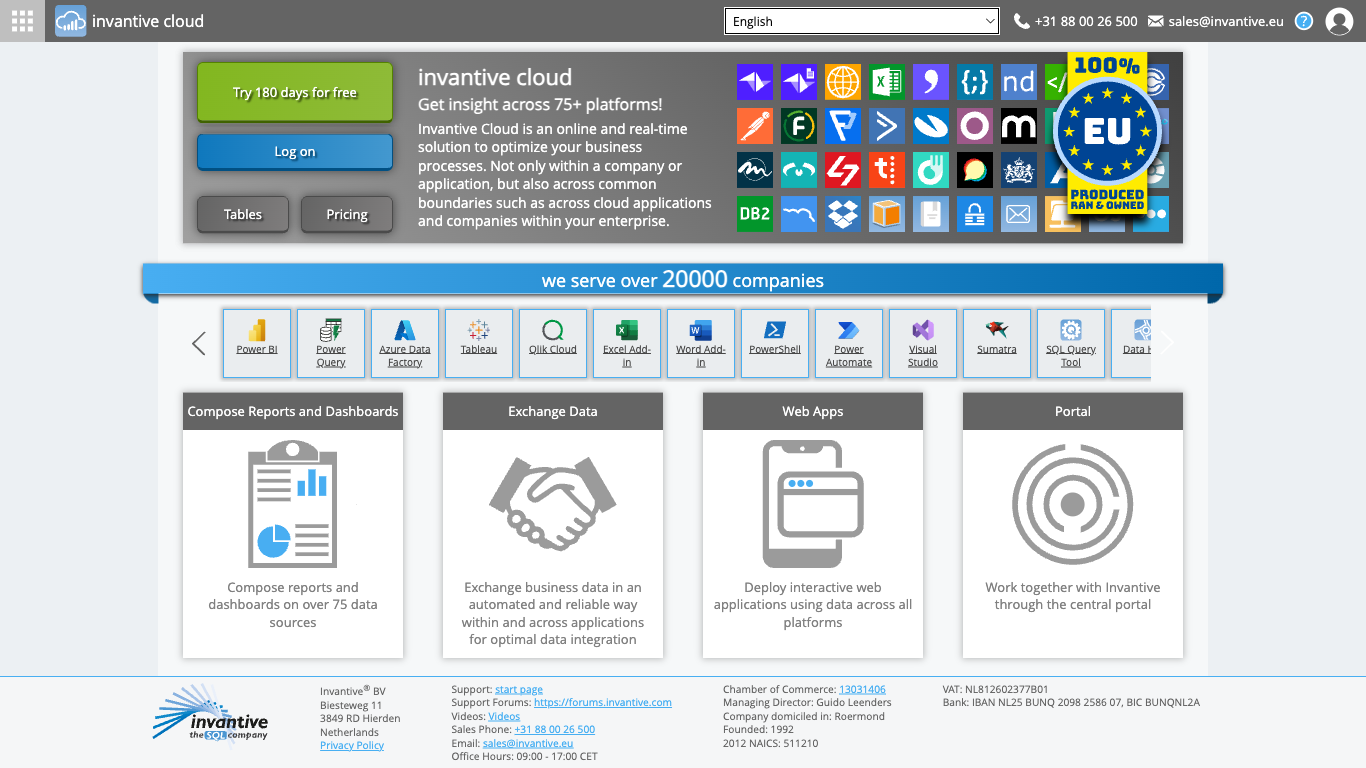
Task: Click Try 180 days for free
Action: [x=295, y=92]
